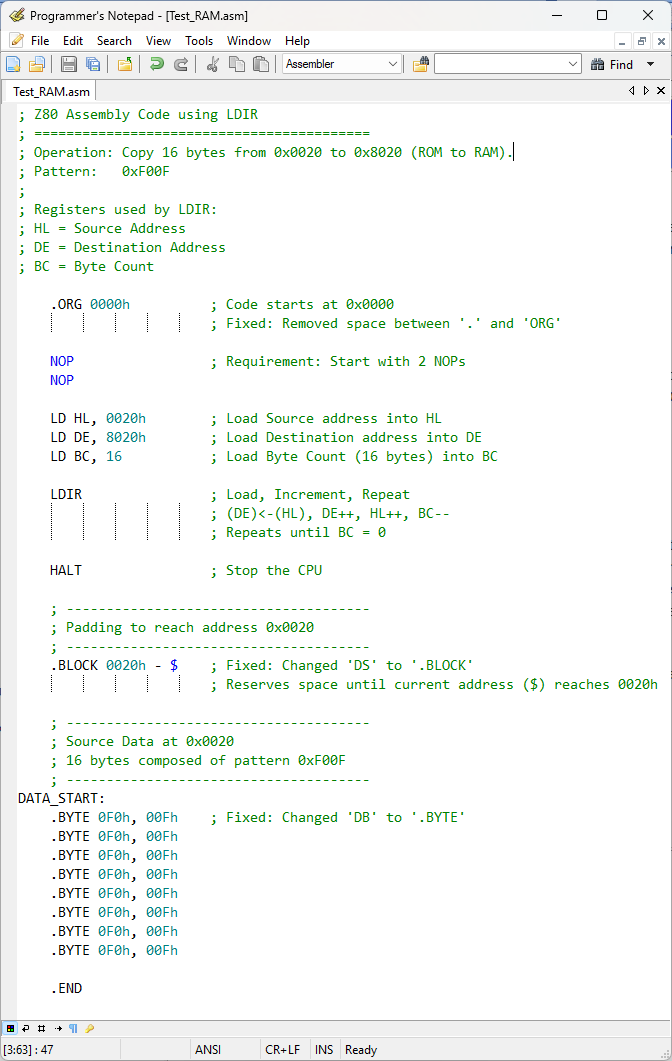
Task: Toggle visible whitespace arrow icon
Action: click(58, 1028)
